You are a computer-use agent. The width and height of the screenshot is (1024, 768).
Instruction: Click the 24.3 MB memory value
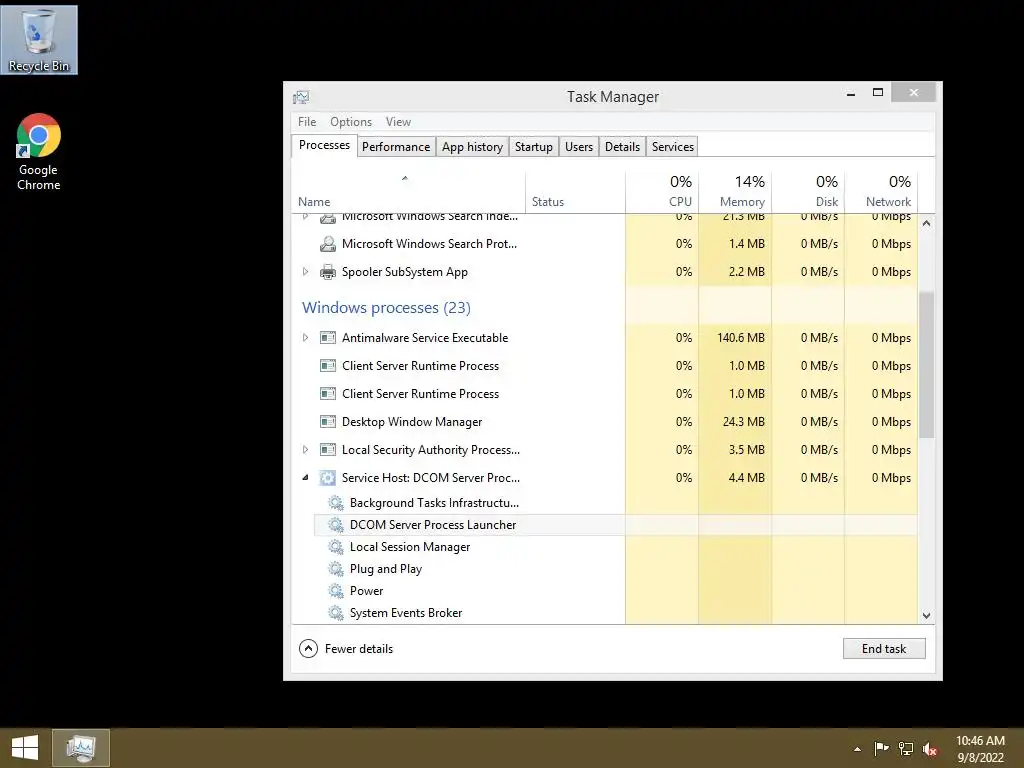pyautogui.click(x=743, y=422)
